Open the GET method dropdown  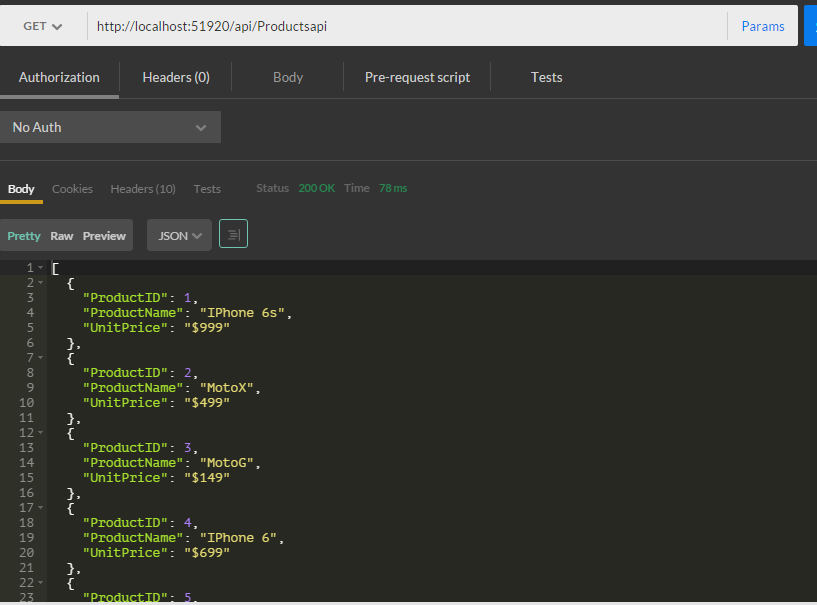point(43,26)
